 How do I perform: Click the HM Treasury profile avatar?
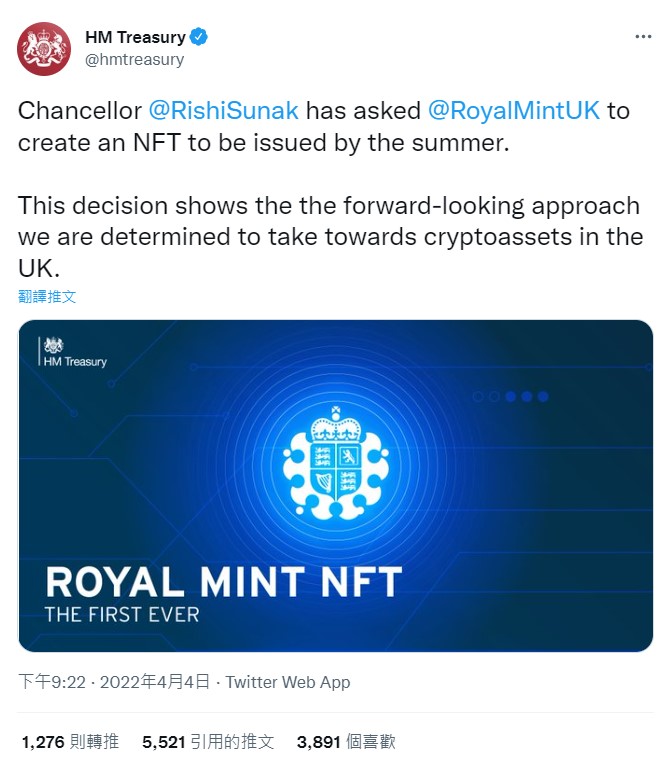(x=45, y=47)
